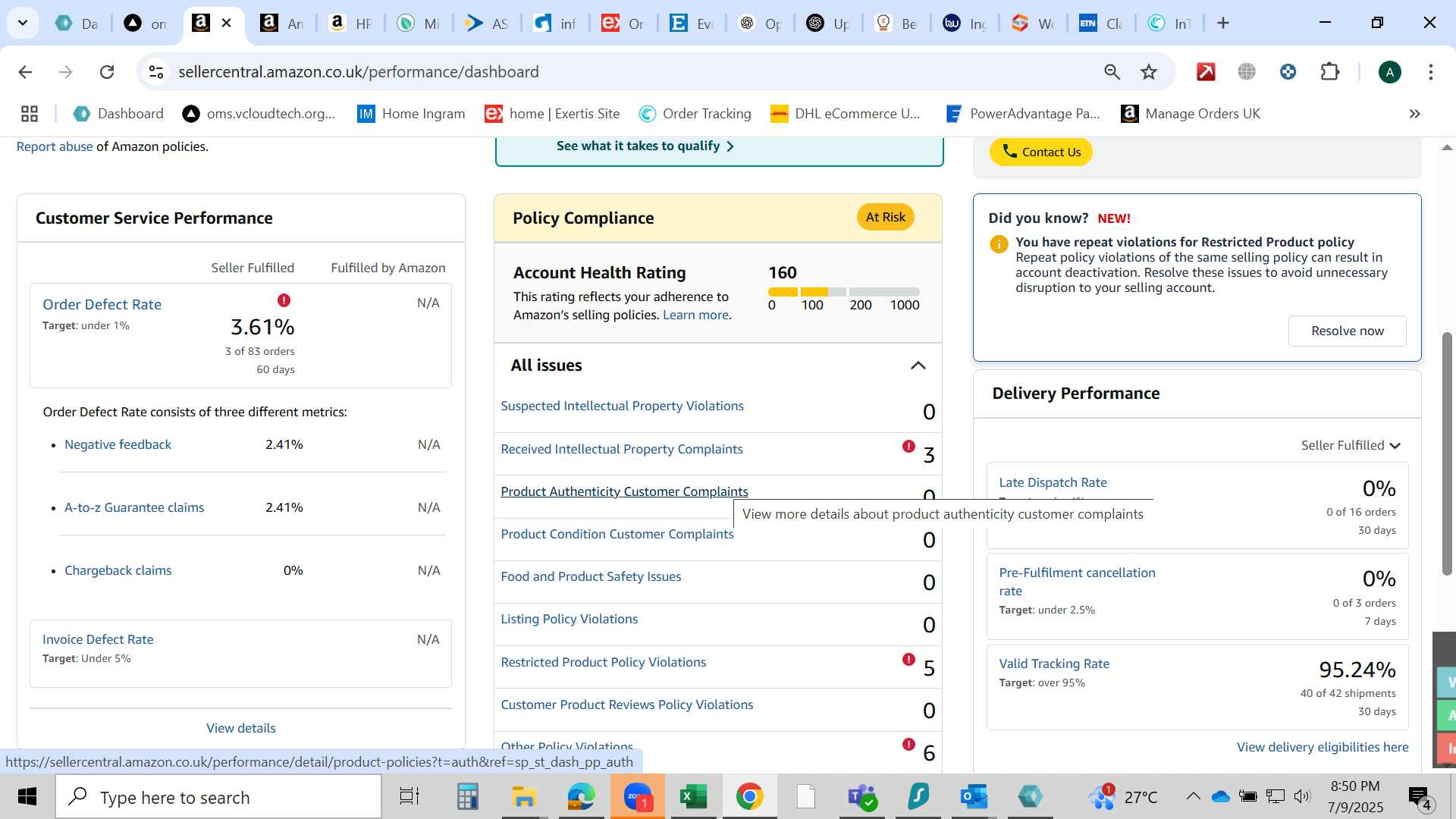Open the browser extensions puzzle icon
The image size is (1456, 819).
pyautogui.click(x=1330, y=72)
